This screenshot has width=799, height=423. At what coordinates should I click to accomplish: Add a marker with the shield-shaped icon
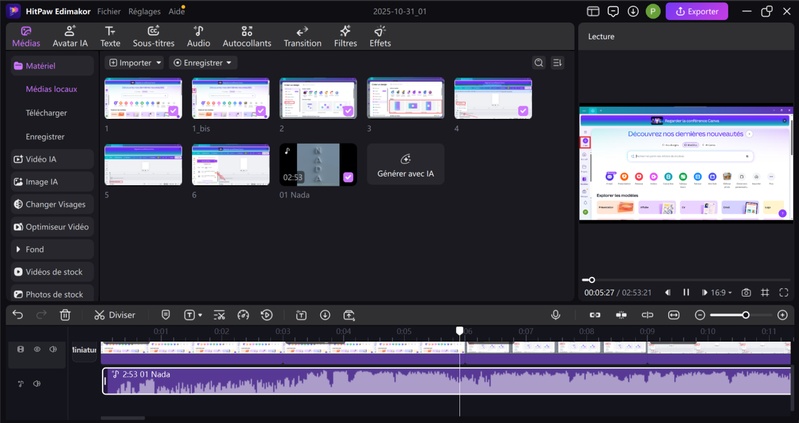[x=166, y=315]
